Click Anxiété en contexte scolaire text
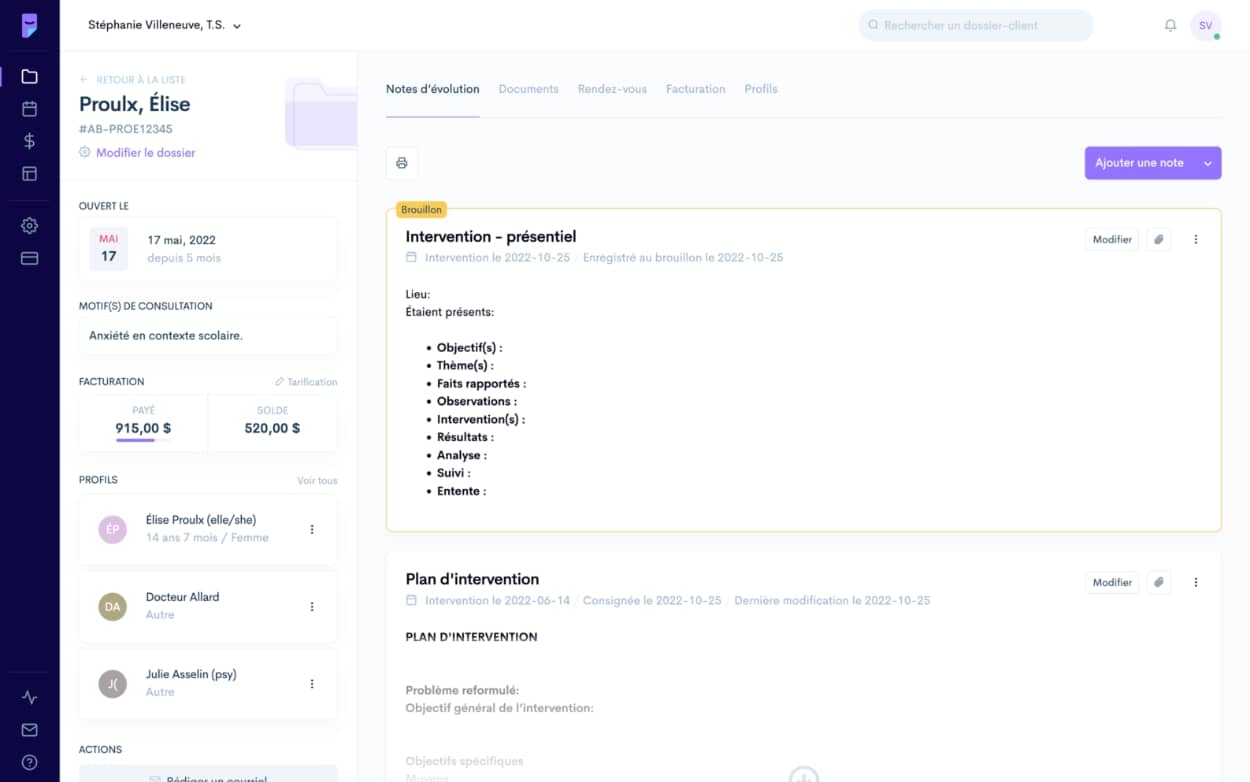 coord(166,336)
